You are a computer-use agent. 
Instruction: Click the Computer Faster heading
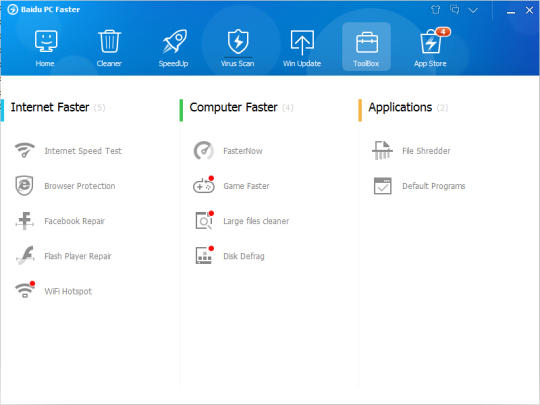tap(233, 107)
